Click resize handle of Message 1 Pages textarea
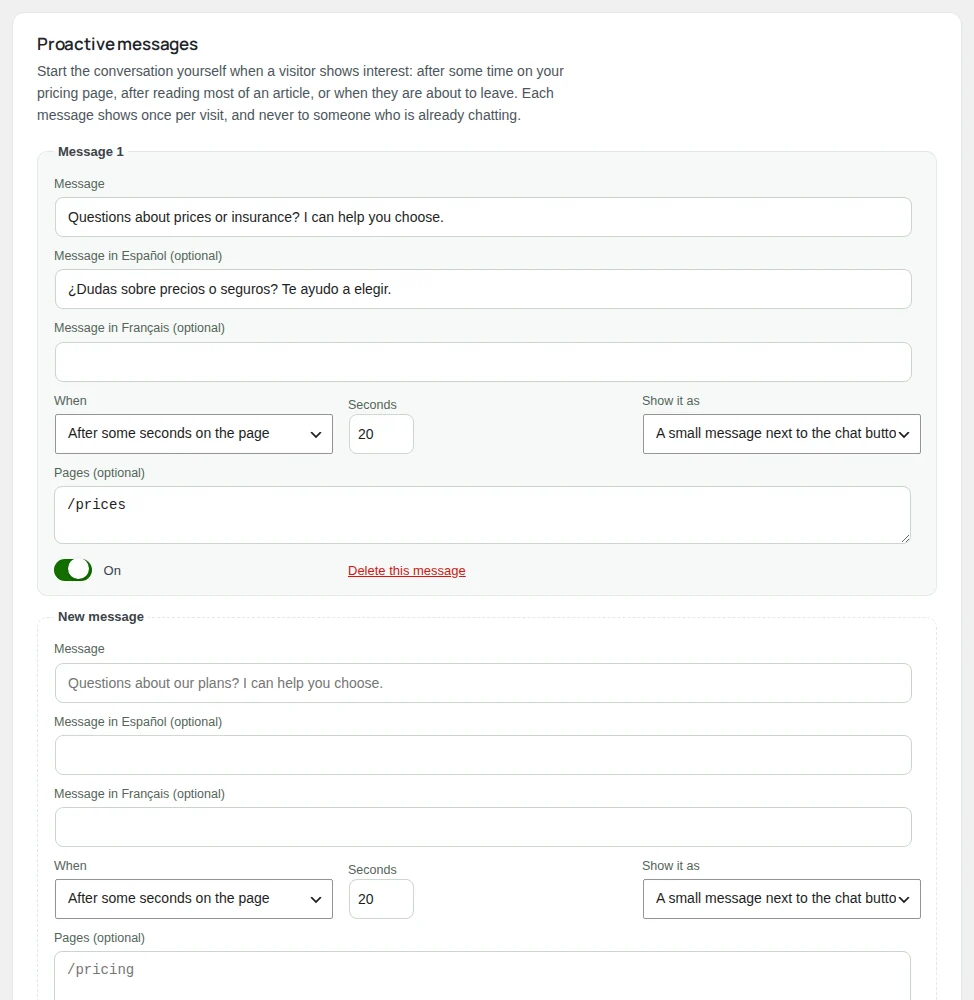The height and width of the screenshot is (1000, 974). [905, 538]
